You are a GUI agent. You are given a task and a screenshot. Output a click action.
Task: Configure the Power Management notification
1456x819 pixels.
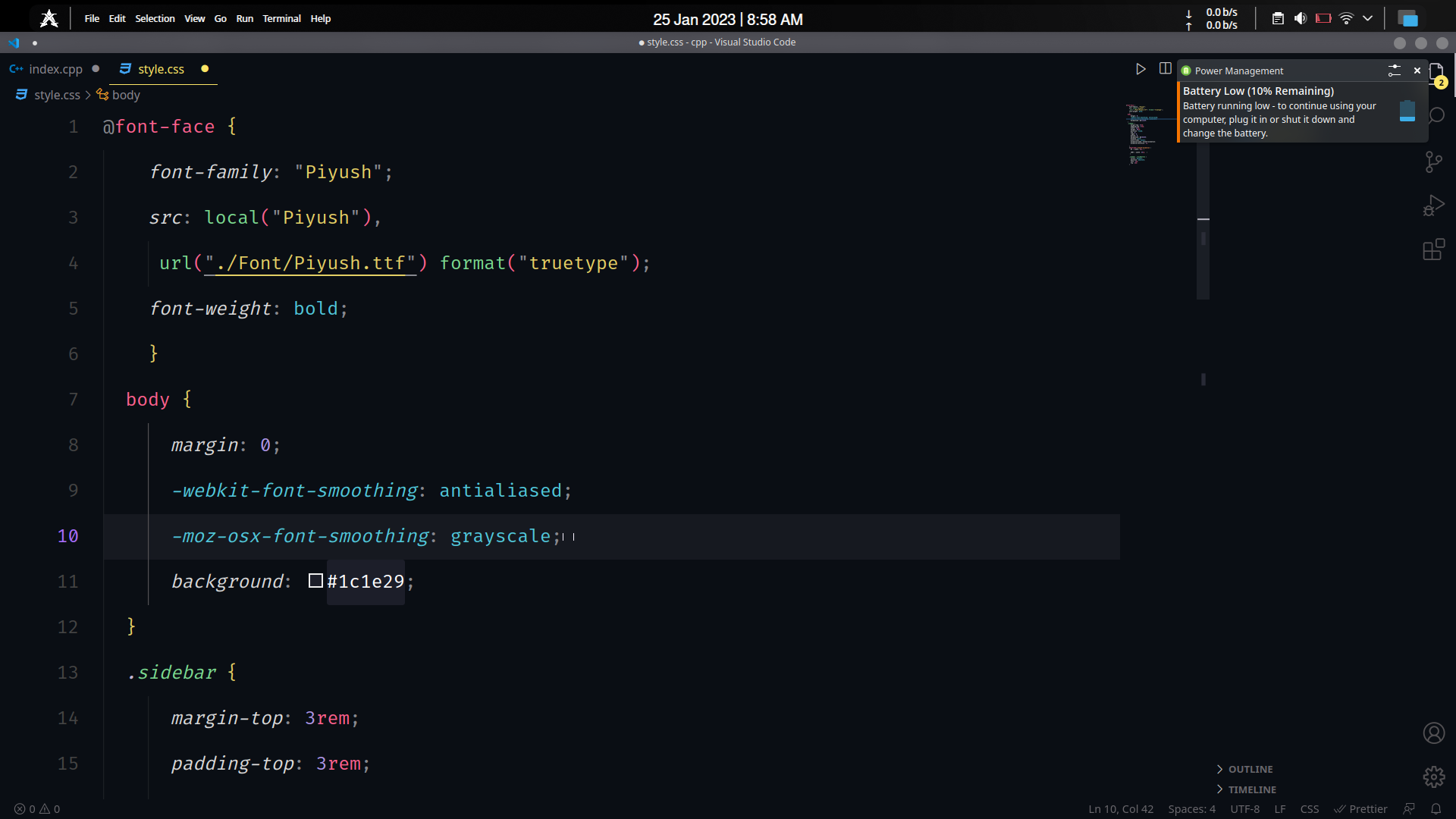pyautogui.click(x=1394, y=71)
